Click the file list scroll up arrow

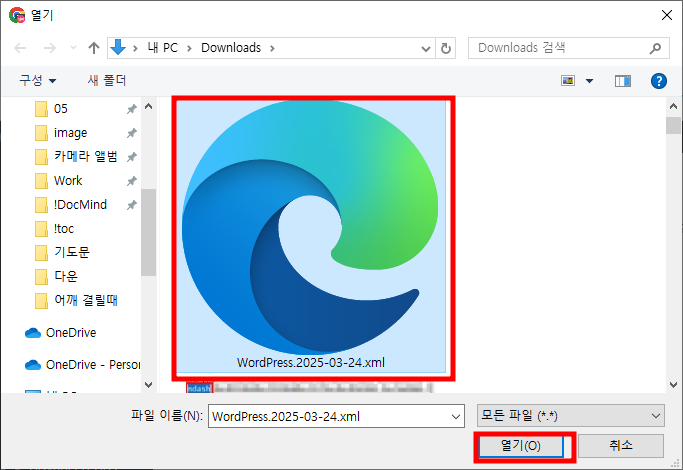pos(673,106)
